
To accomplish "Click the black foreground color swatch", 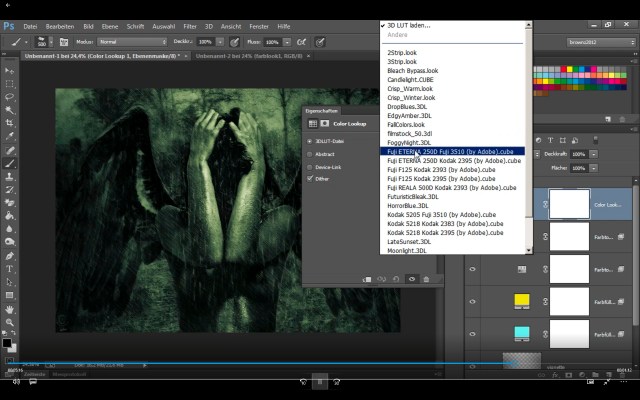I will (x=6, y=343).
